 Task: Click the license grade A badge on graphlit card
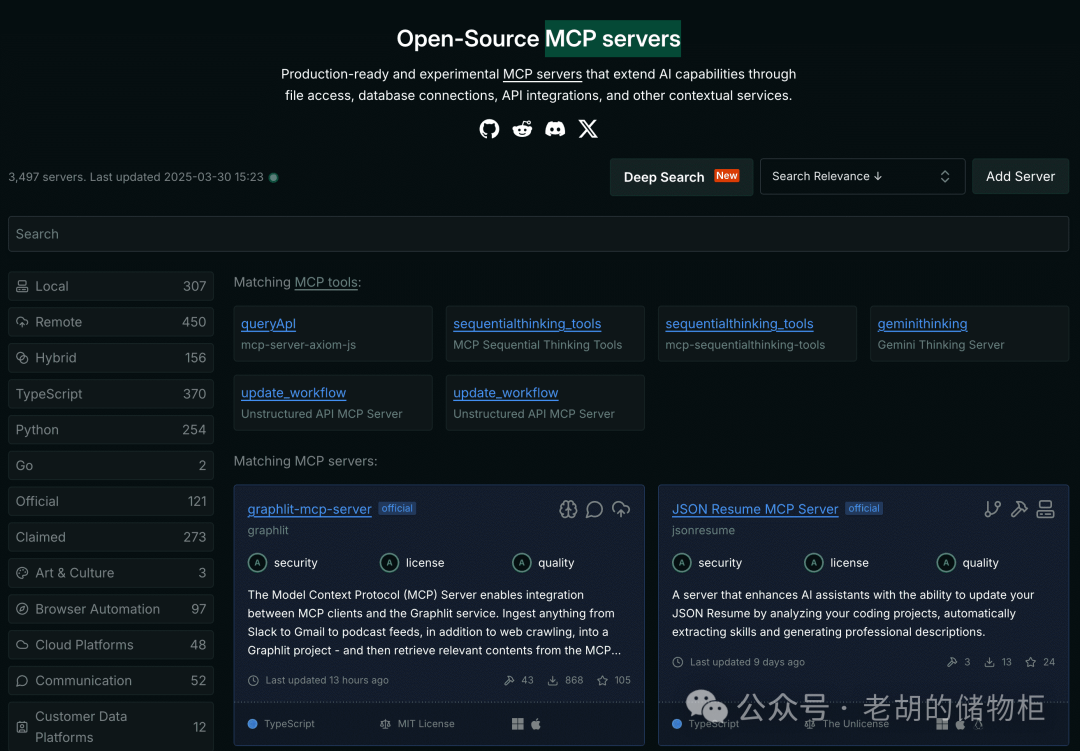point(390,563)
